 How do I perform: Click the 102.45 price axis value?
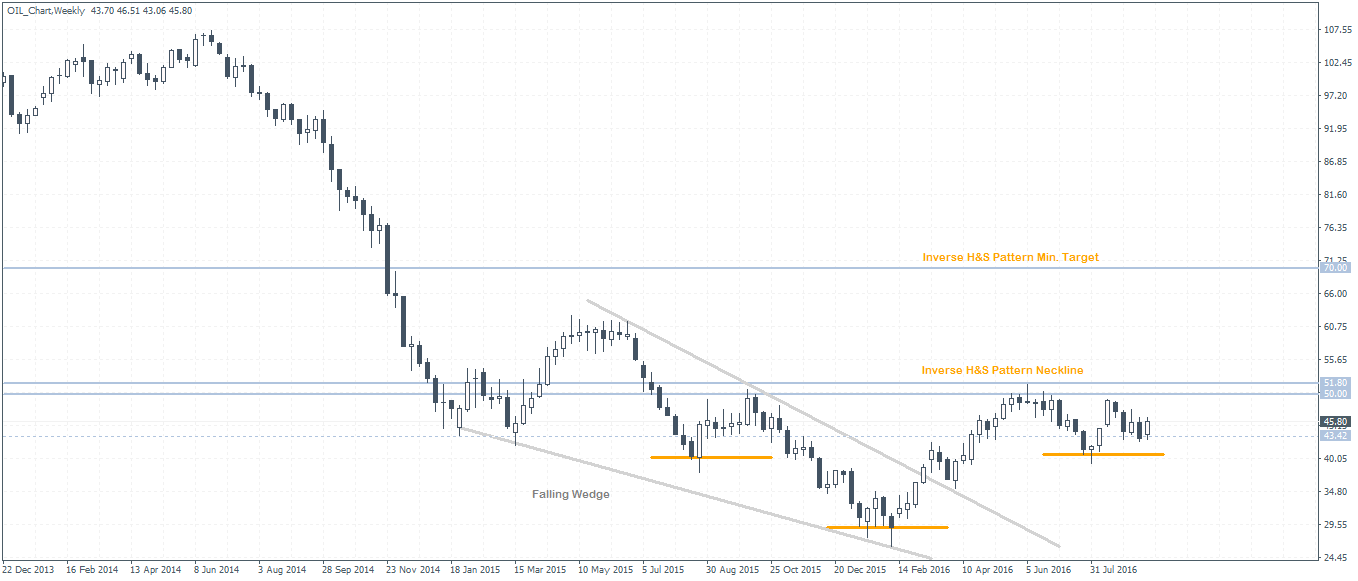click(1336, 63)
